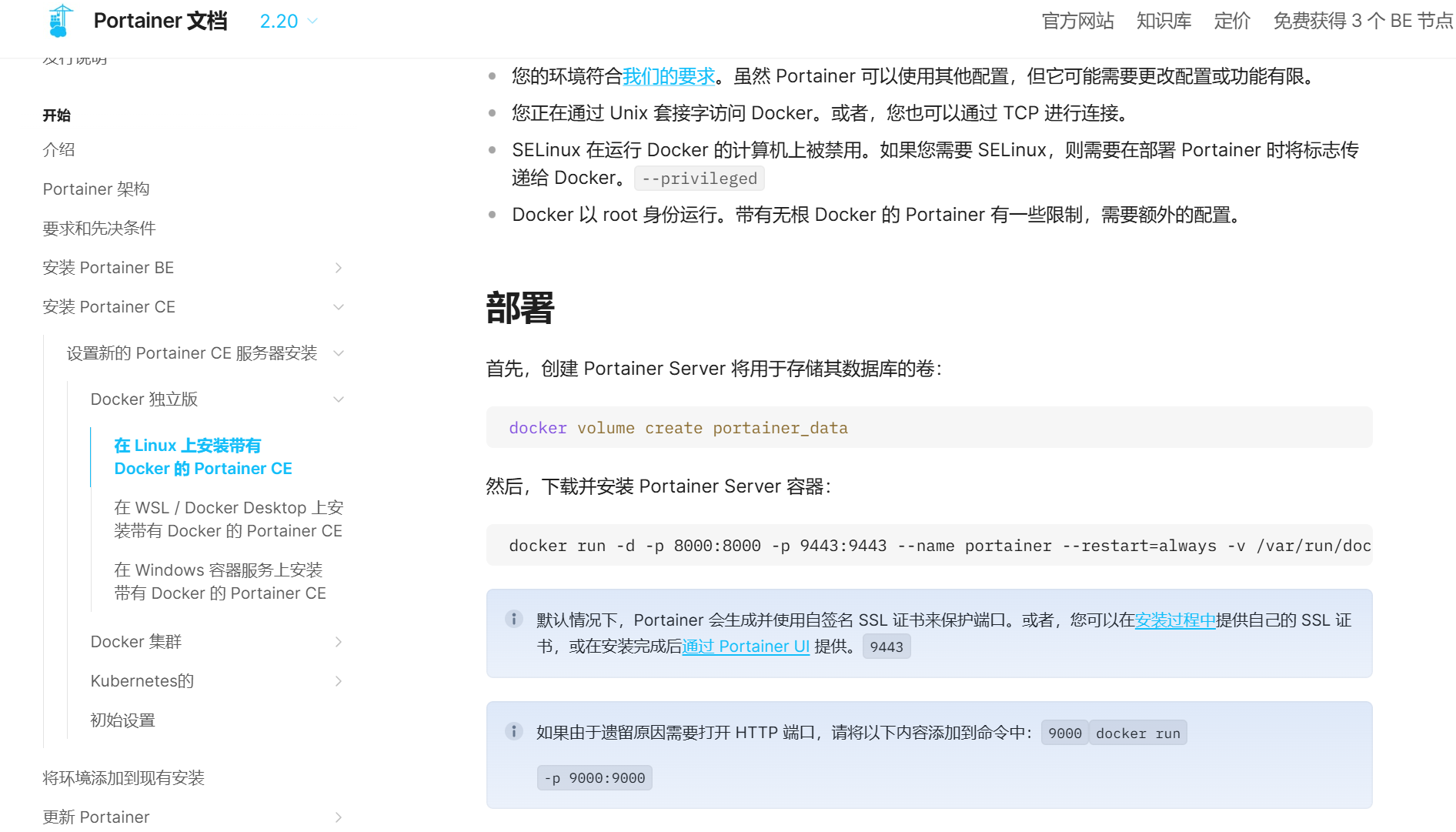This screenshot has height=832, width=1456.
Task: Open 定价 in the top navigation
Action: [1231, 21]
